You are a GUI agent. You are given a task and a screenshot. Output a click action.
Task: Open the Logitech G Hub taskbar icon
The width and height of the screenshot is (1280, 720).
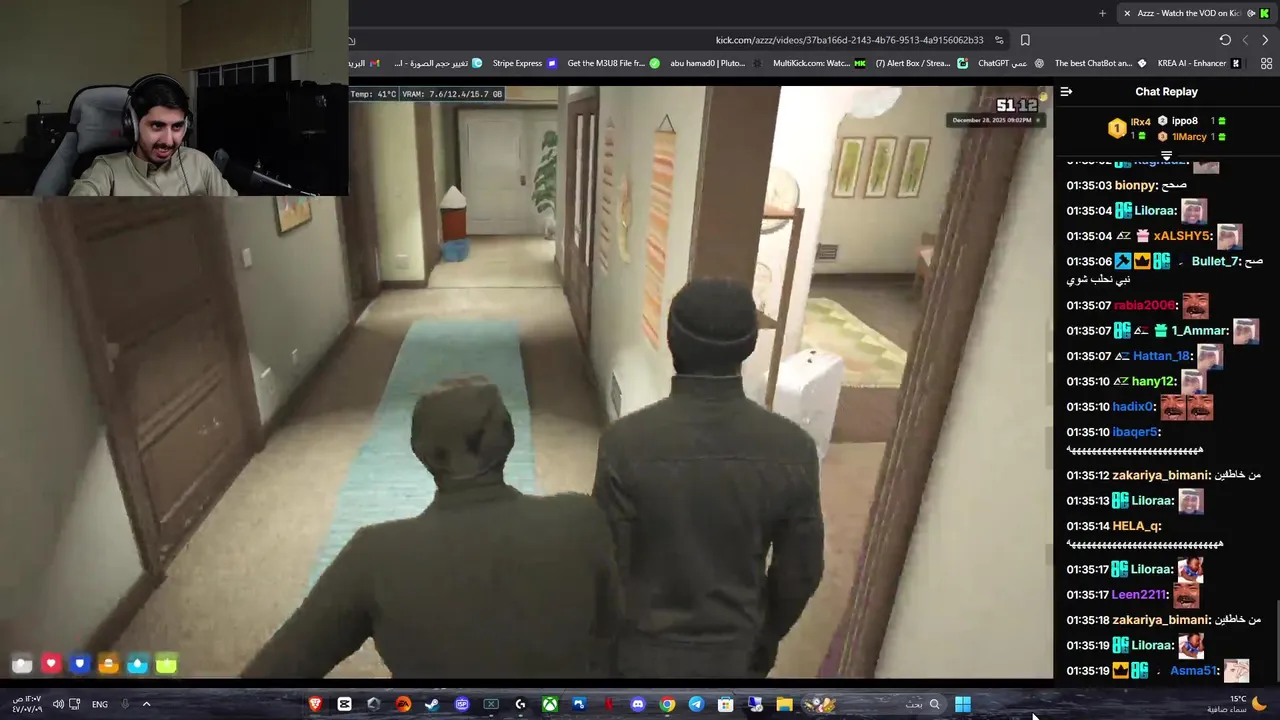coord(520,704)
